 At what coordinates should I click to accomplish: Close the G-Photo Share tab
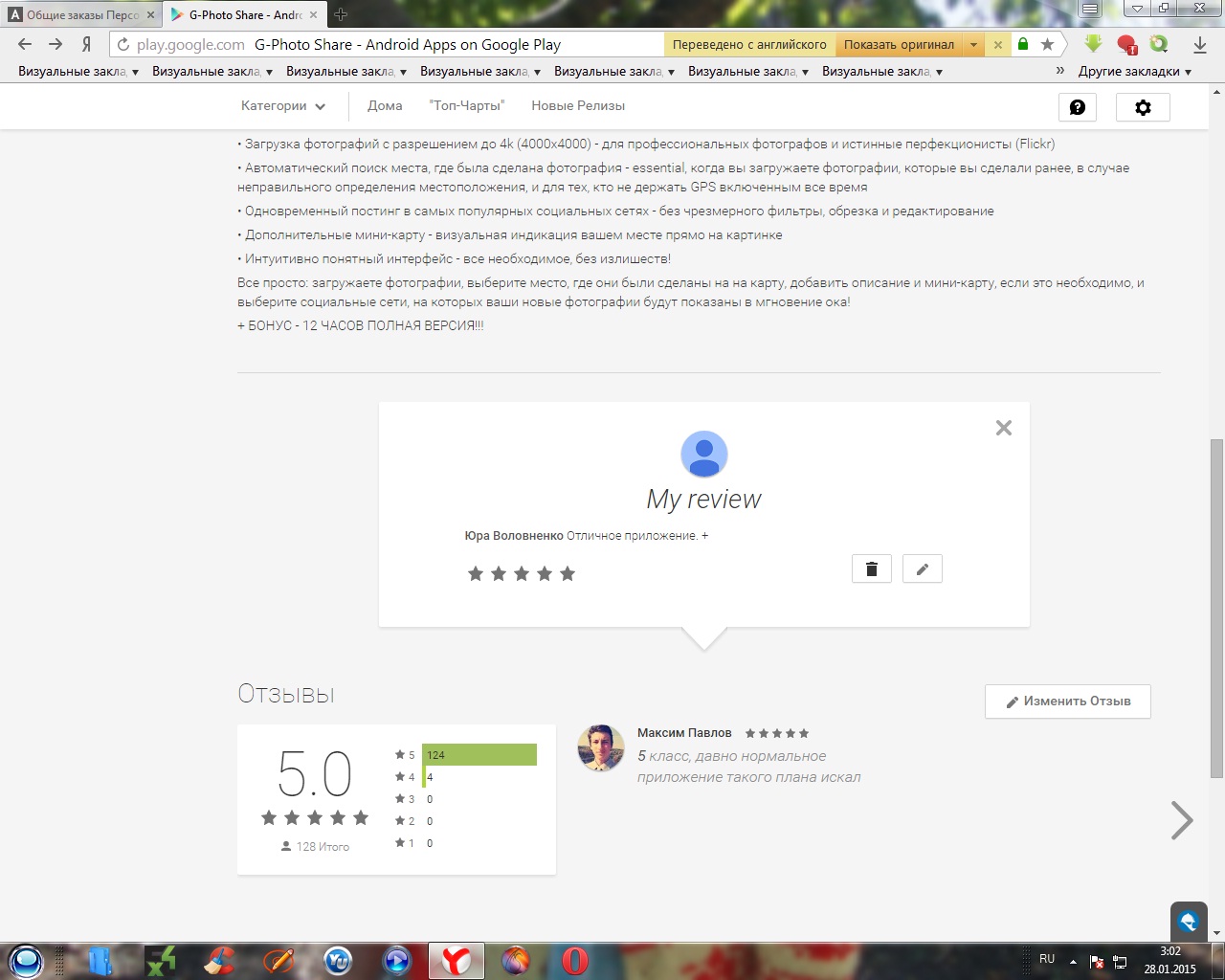(314, 15)
